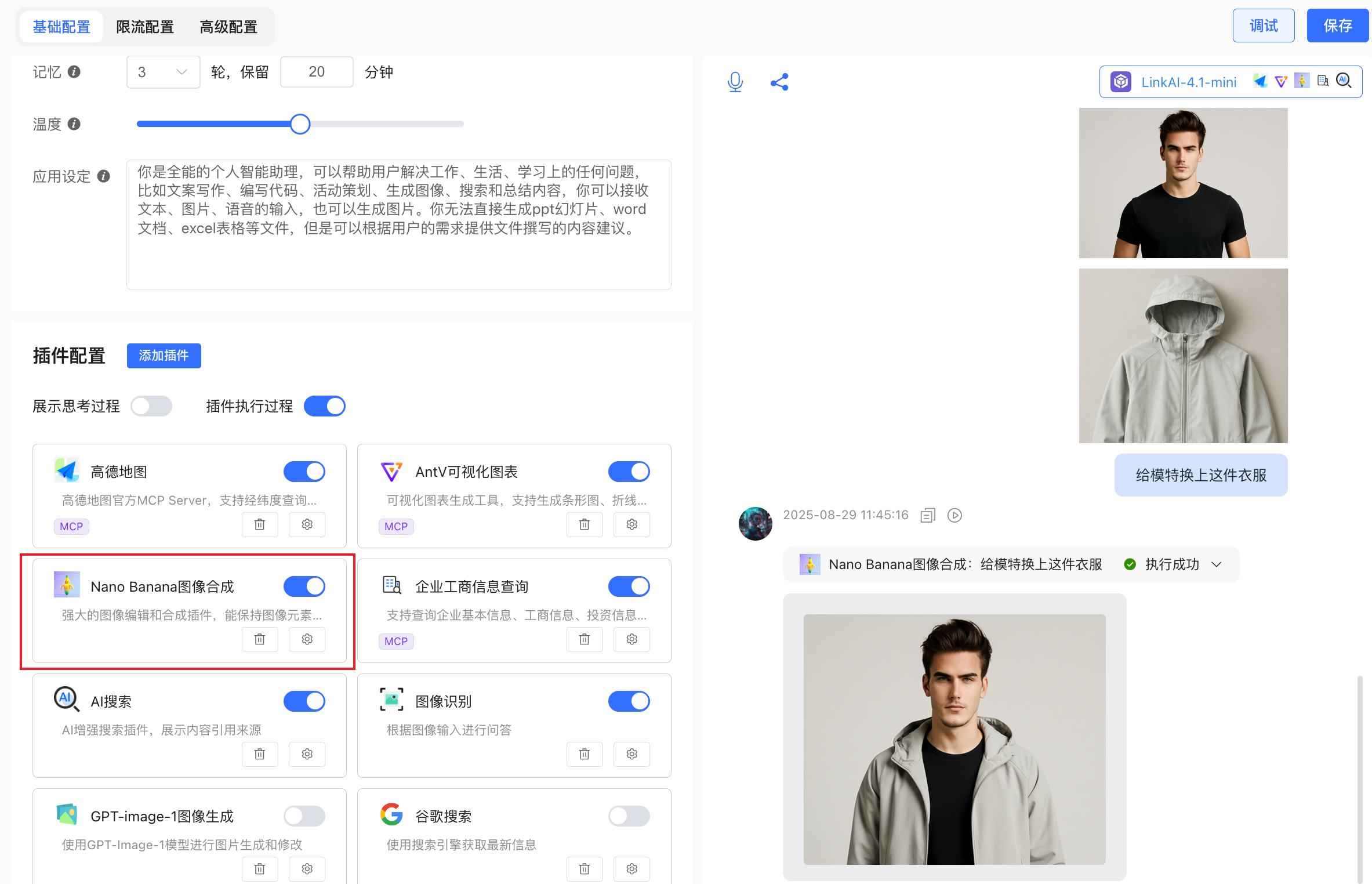Open settings gear for 高德地图 plugin
Image resolution: width=1372 pixels, height=884 pixels.
[x=307, y=524]
